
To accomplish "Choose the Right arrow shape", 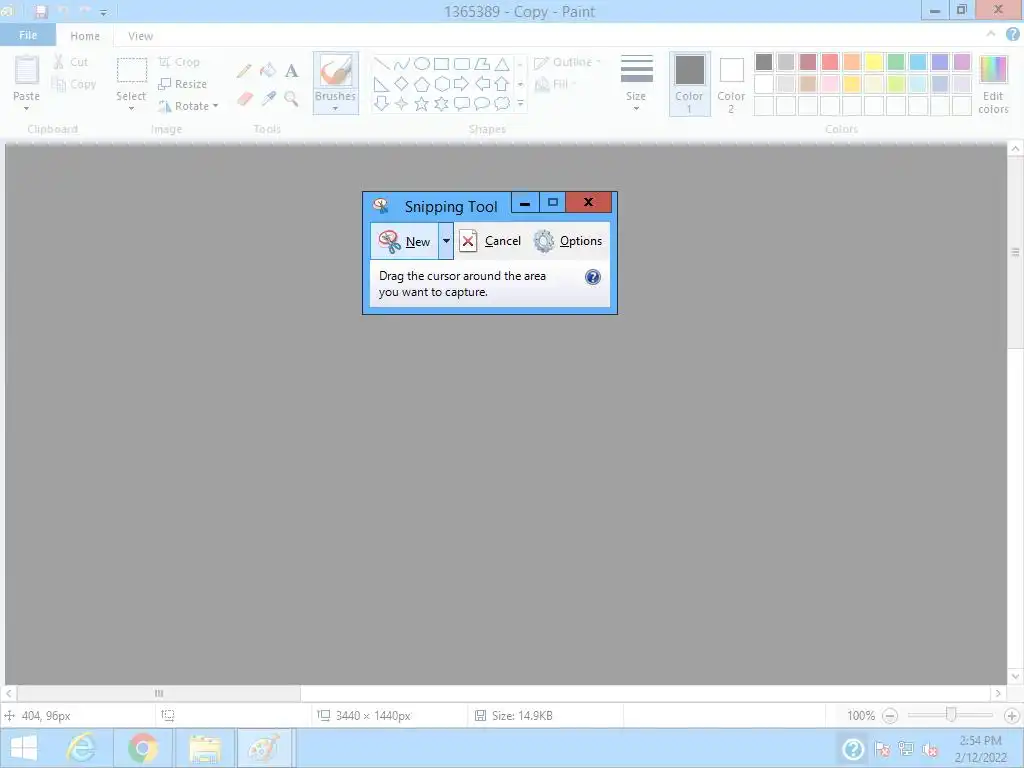I will [x=462, y=84].
